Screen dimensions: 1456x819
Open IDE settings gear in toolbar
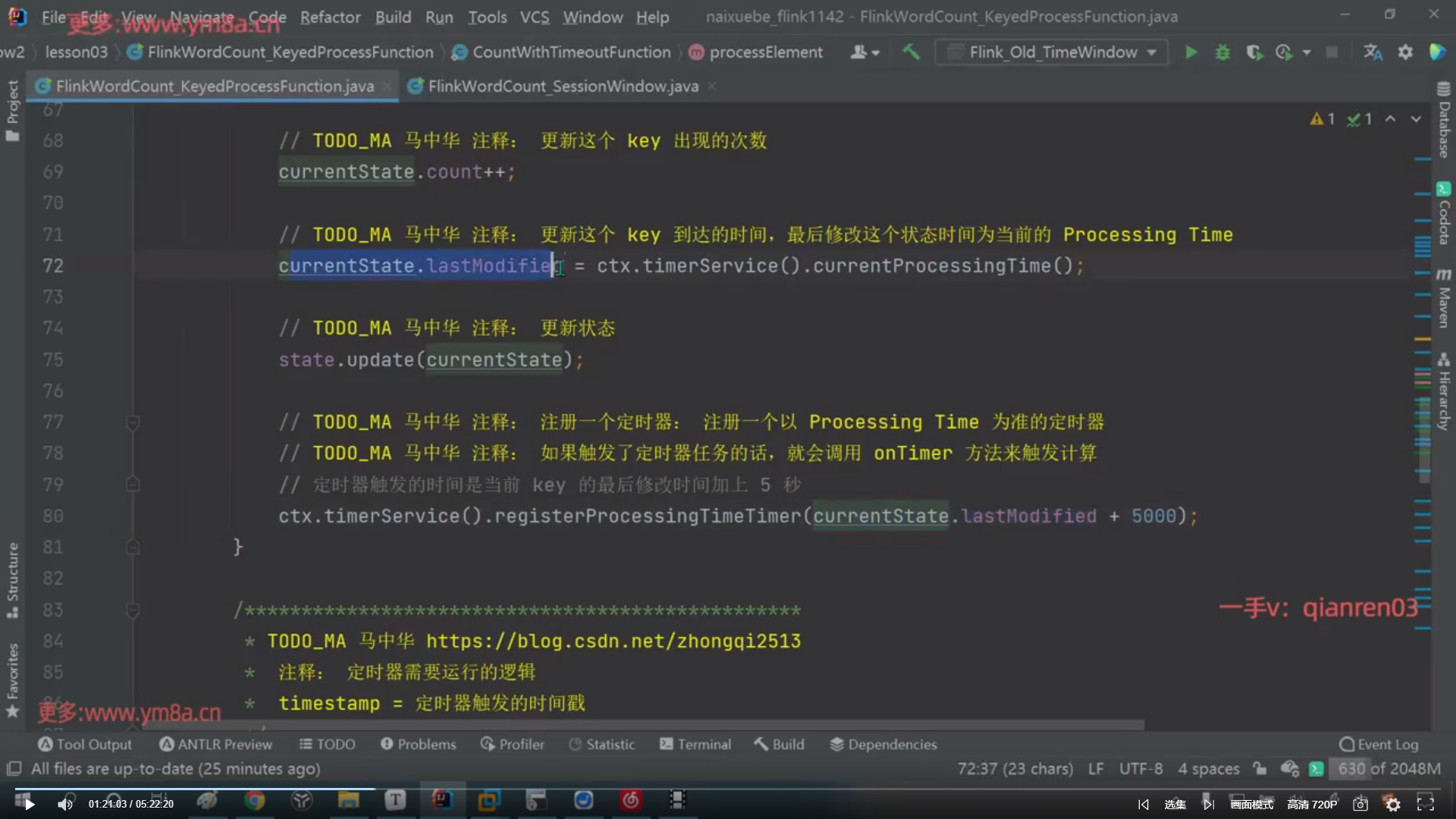1405,52
